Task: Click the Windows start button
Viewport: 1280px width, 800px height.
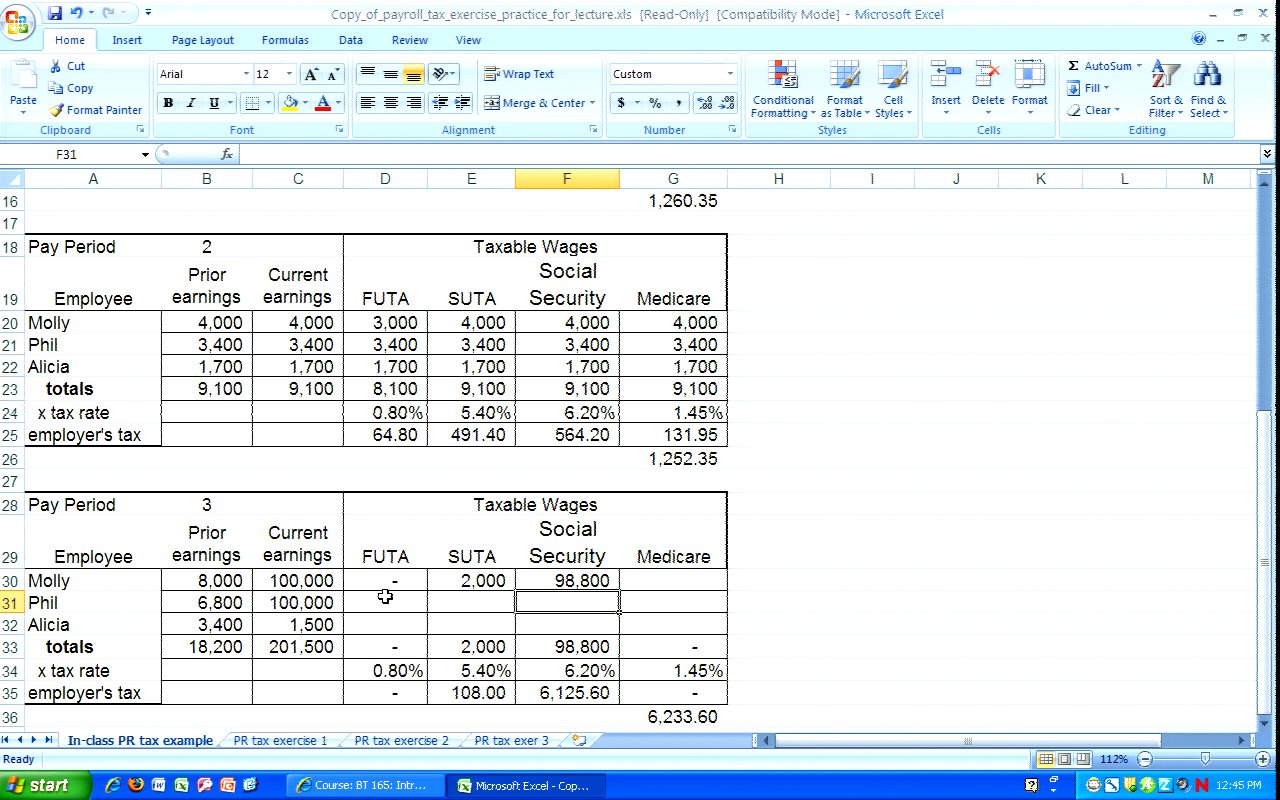Action: [x=40, y=785]
